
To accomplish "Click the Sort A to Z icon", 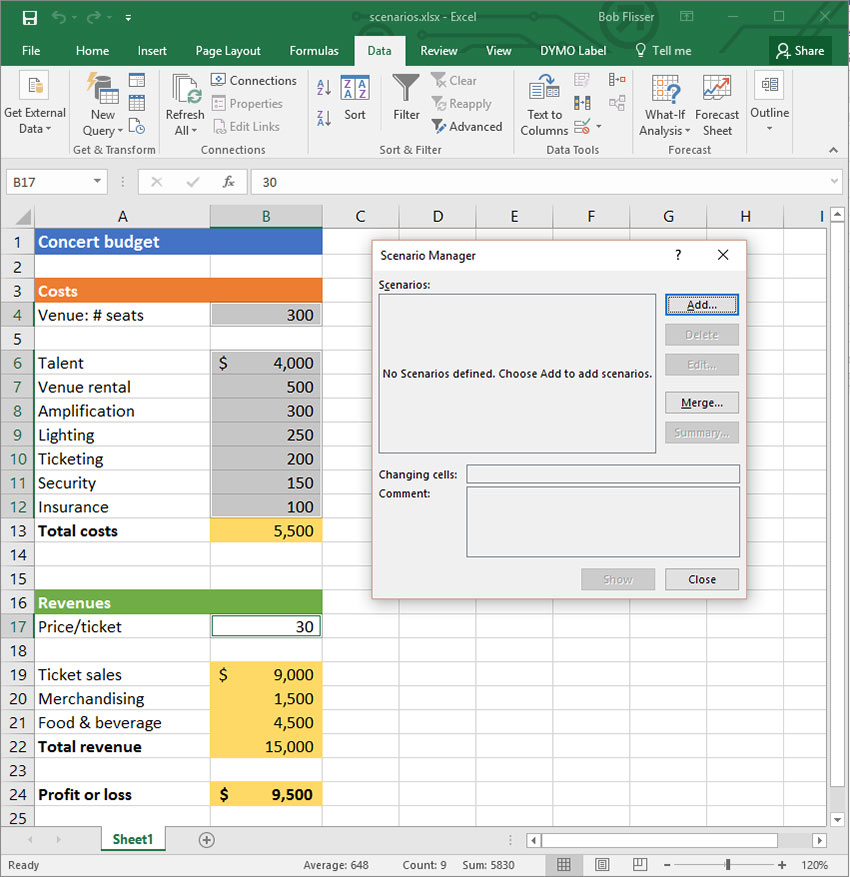I will [324, 87].
